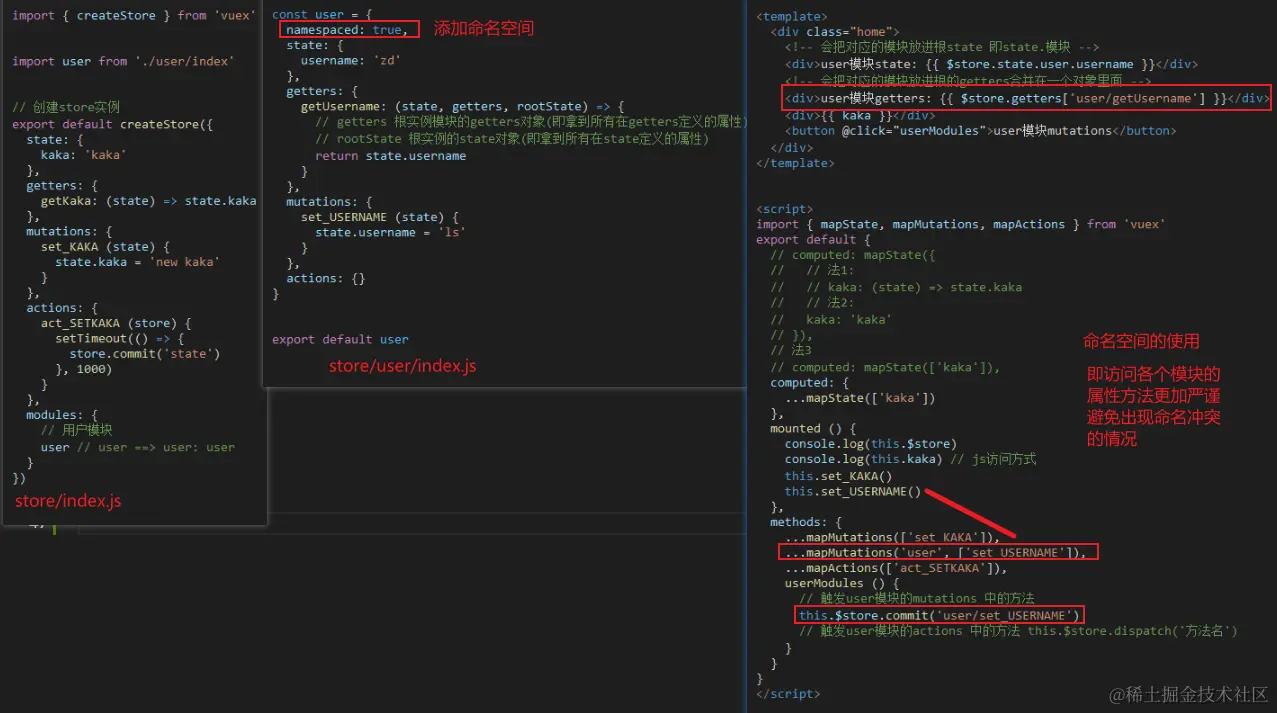Click the opening "<script>" tag
Viewport: 1277px width, 713px height.
click(785, 209)
